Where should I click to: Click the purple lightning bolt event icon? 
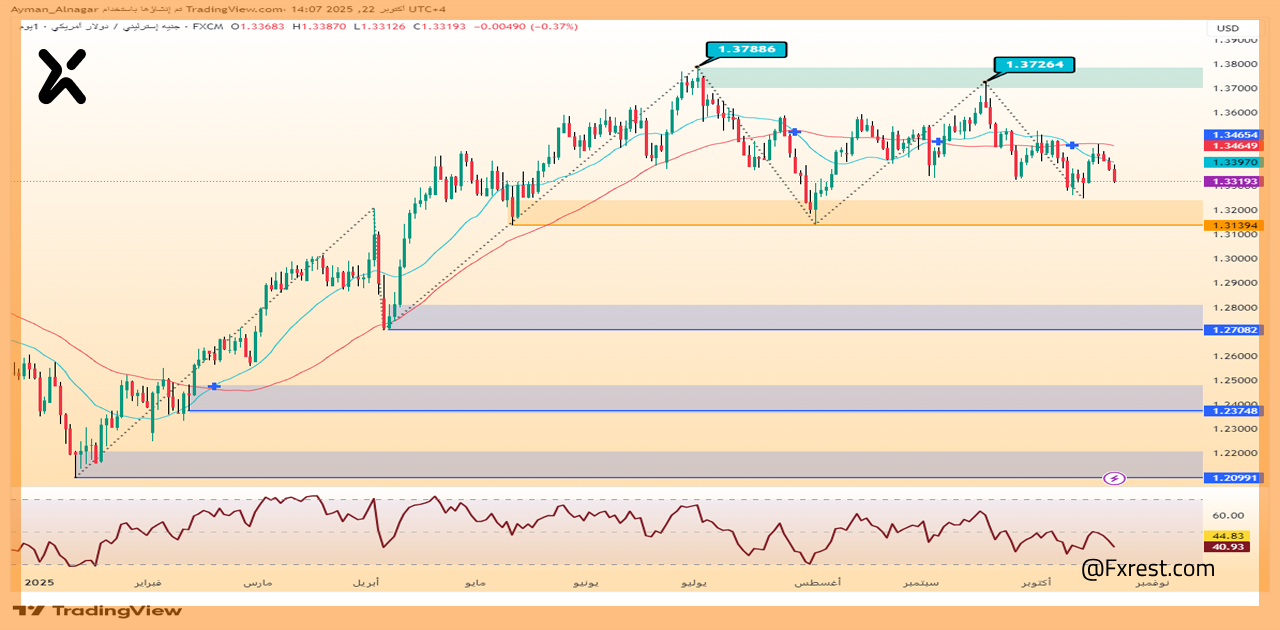(1114, 478)
